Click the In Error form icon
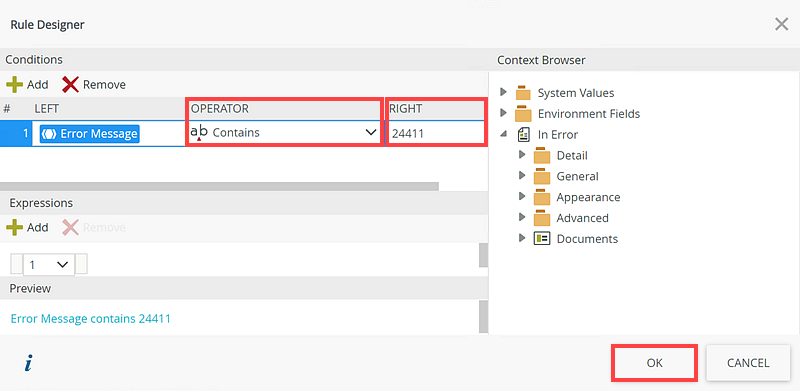The height and width of the screenshot is (391, 800). tap(523, 135)
